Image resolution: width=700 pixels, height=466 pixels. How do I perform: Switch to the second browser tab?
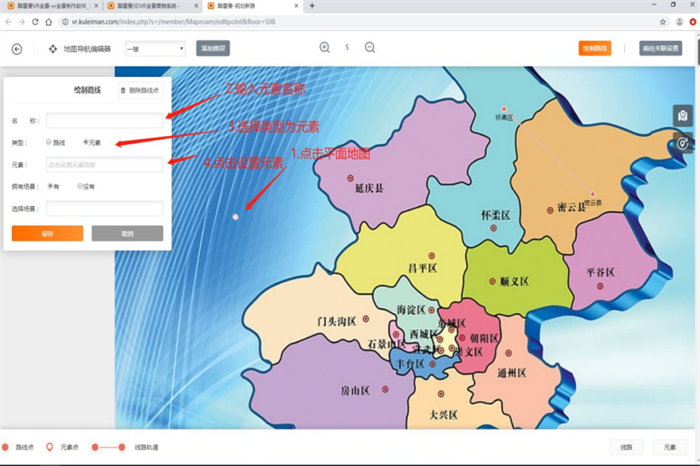click(152, 6)
